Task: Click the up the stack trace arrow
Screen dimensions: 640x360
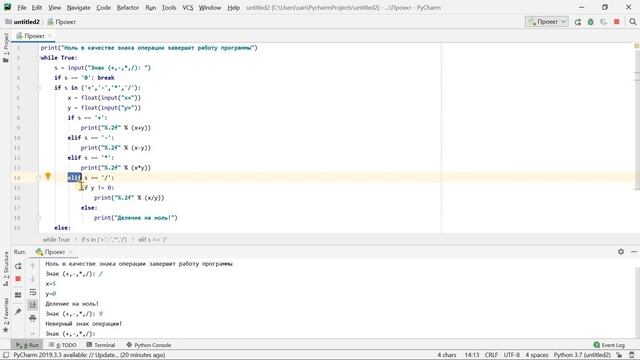Action: (33, 266)
